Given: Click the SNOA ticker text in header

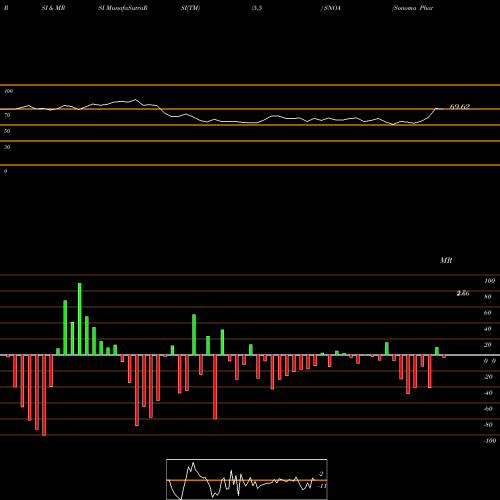Looking at the screenshot, I should pos(332,8).
